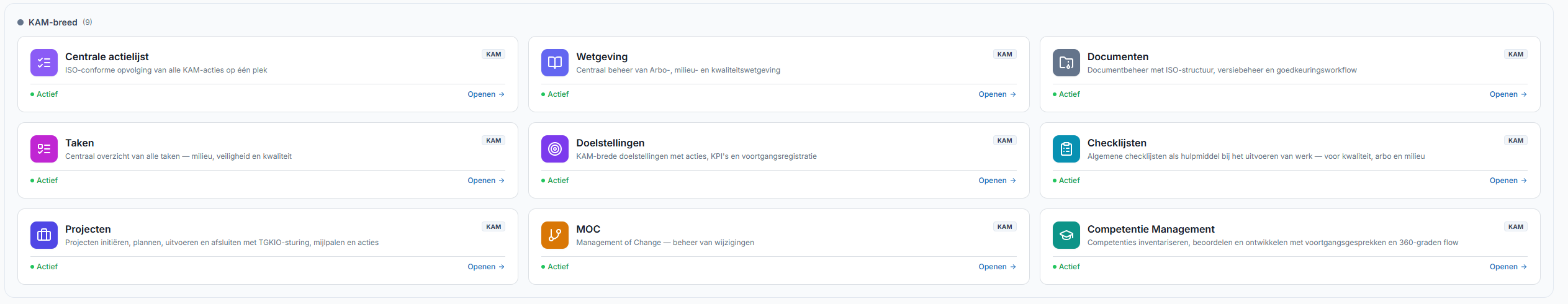The image size is (1568, 304).
Task: Click the Actief status on Projecten
Action: click(44, 267)
